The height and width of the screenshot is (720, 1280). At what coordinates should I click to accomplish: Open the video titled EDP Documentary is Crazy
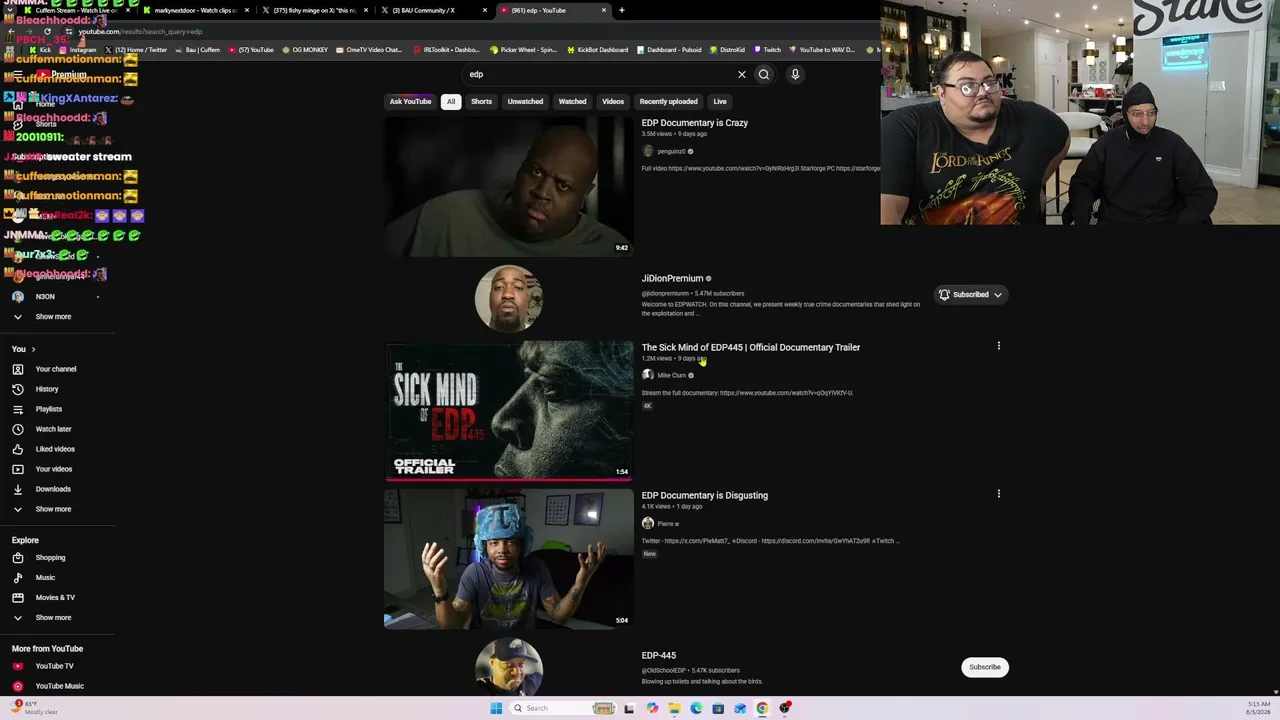pyautogui.click(x=695, y=123)
